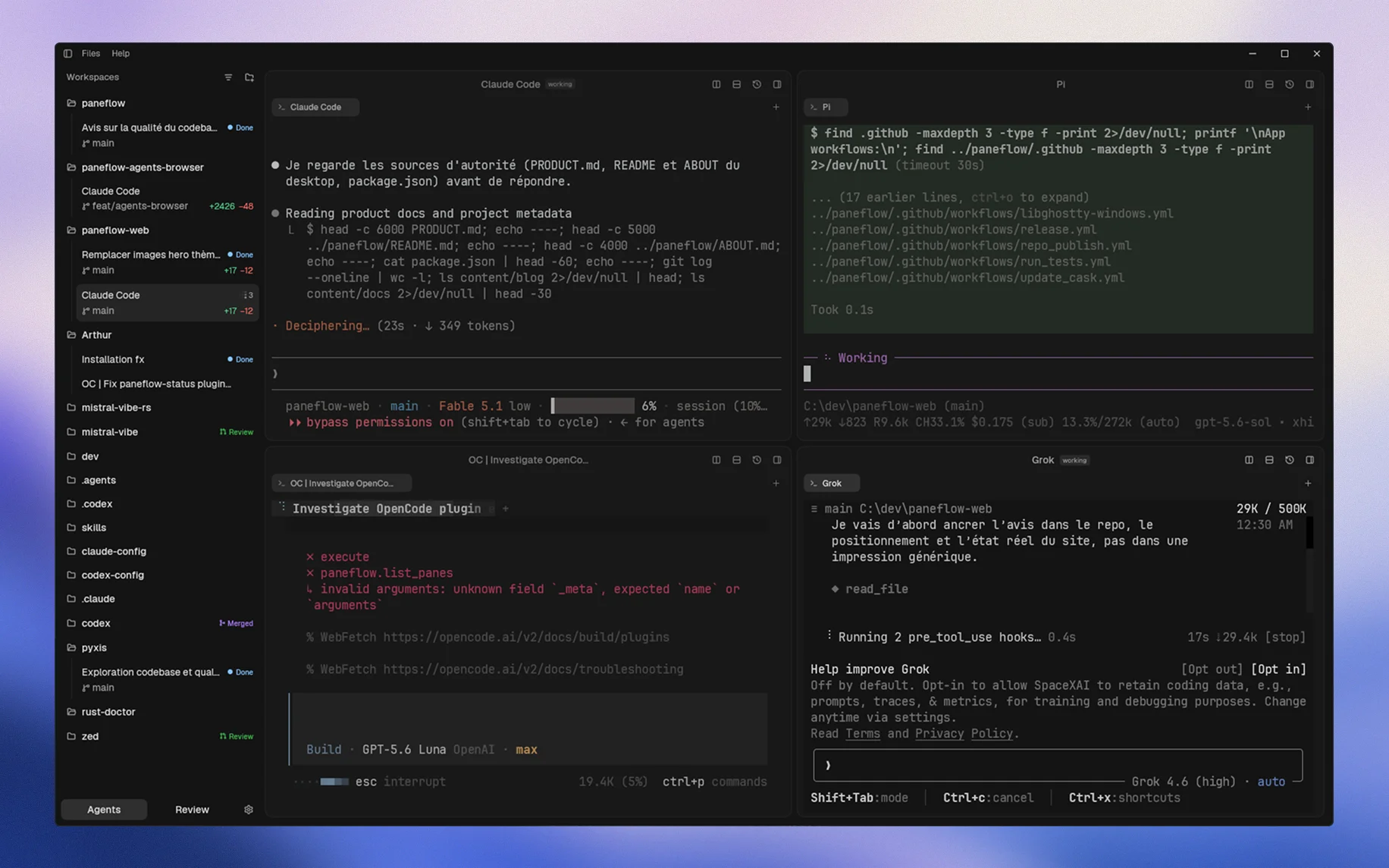Open the codex workspace marked Merged
The image size is (1389, 868).
(160, 623)
